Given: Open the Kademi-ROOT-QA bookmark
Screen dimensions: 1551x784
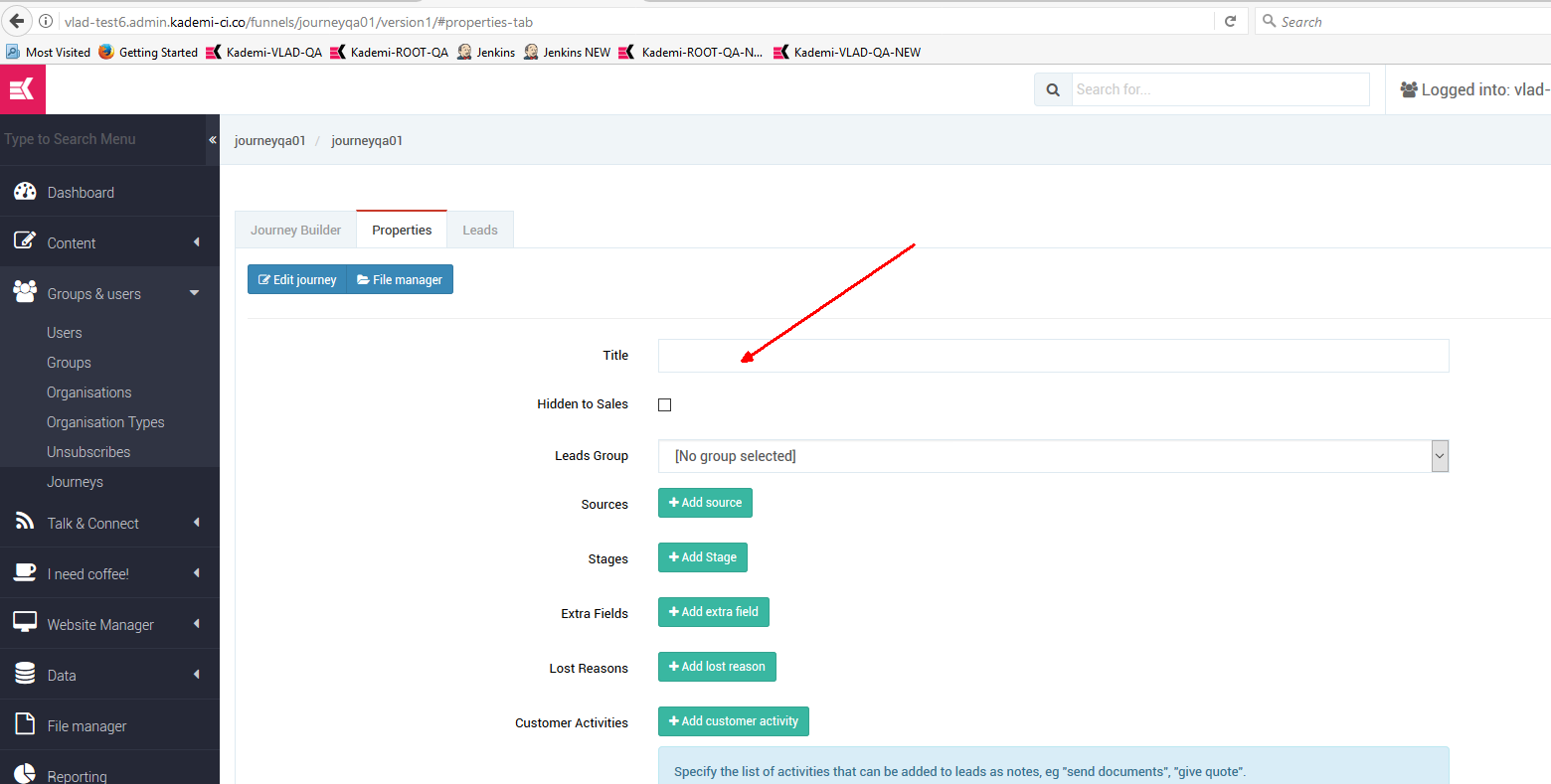Looking at the screenshot, I should tap(389, 52).
